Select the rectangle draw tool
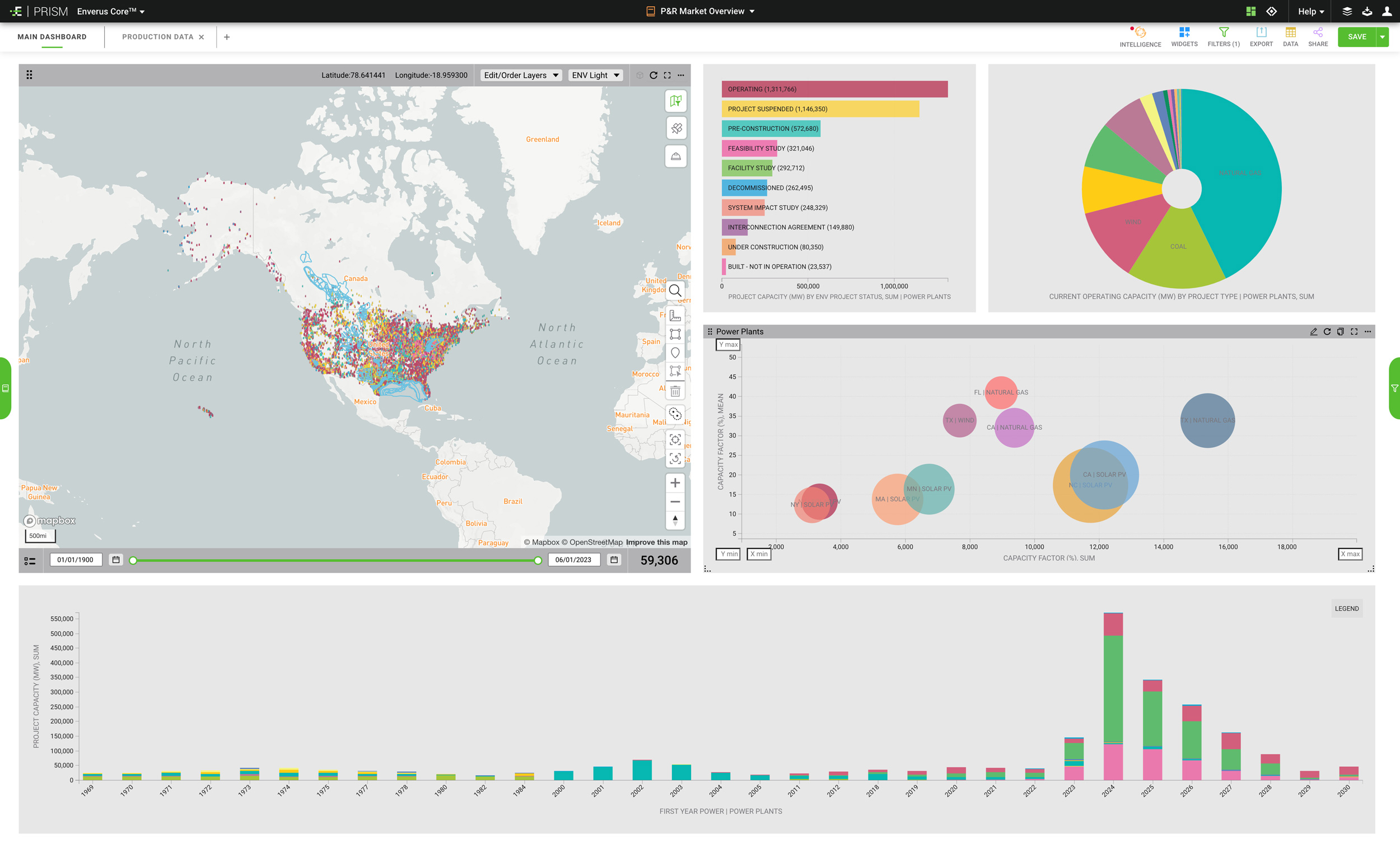 [x=675, y=334]
